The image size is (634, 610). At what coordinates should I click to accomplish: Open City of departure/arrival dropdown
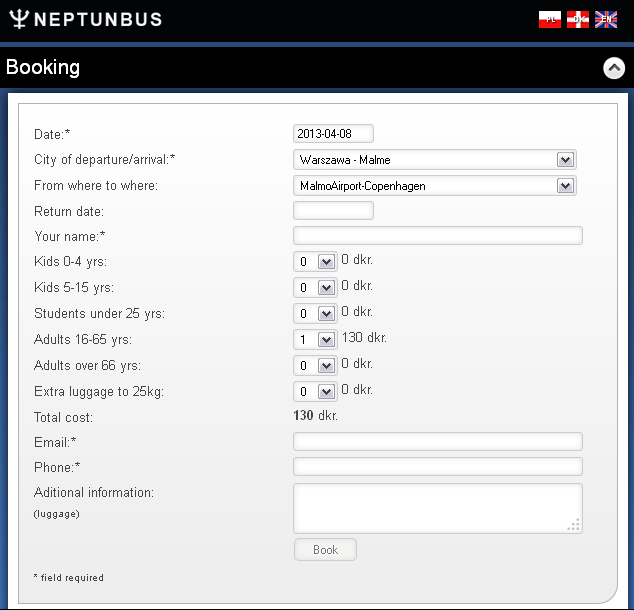(435, 160)
